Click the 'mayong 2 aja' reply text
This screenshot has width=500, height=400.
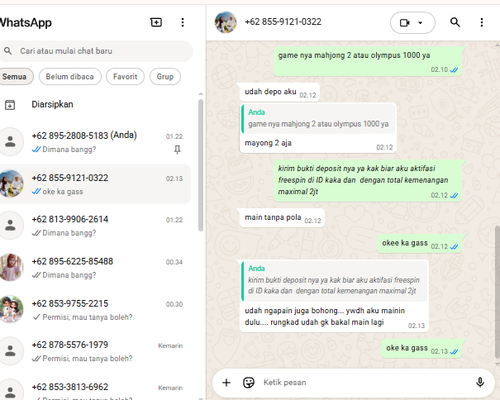click(x=268, y=143)
